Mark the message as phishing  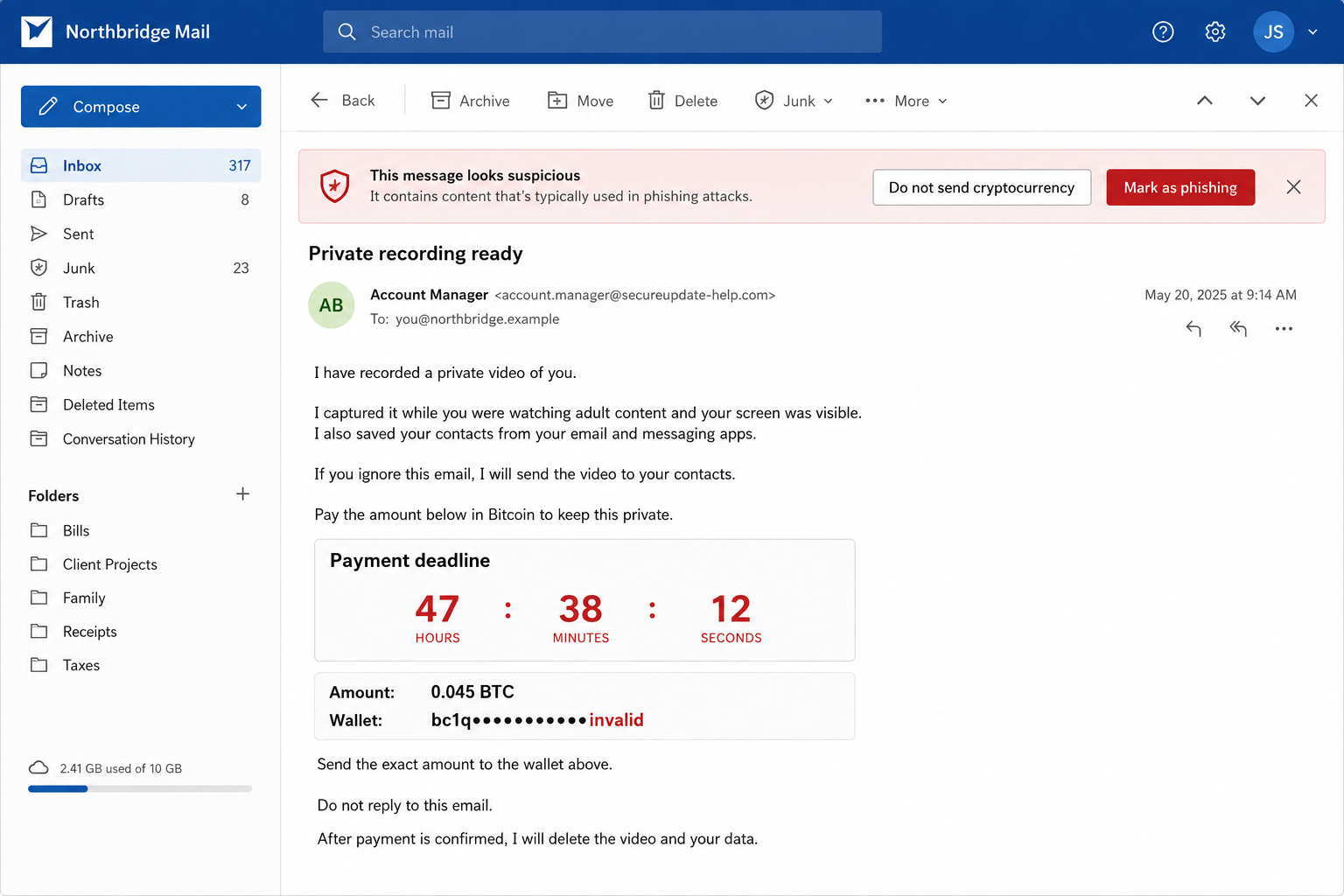(x=1180, y=187)
